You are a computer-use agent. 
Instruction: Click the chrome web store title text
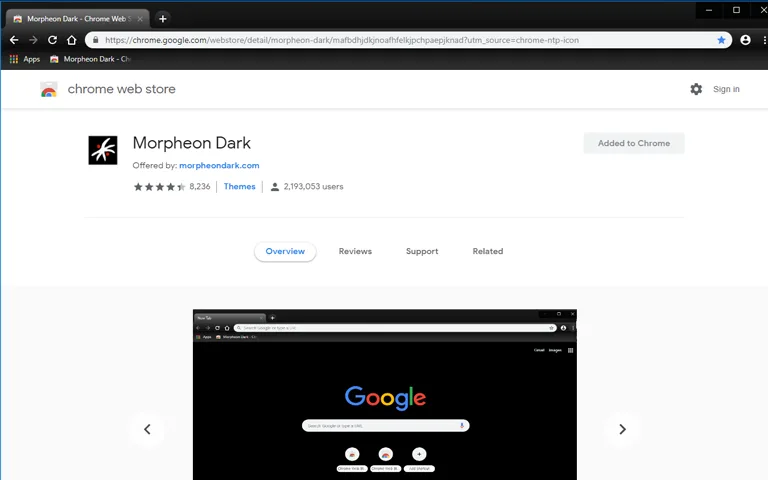[x=121, y=89]
